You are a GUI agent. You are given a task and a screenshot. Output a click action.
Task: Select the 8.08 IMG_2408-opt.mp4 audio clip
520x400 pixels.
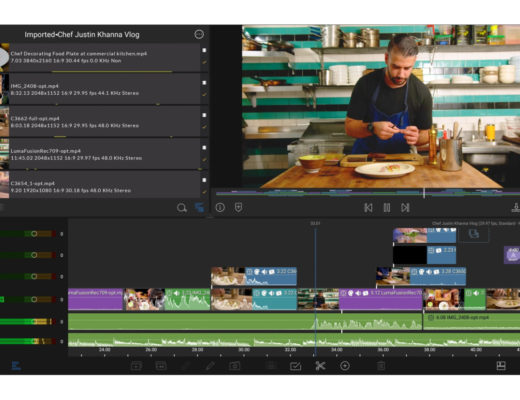[471, 322]
